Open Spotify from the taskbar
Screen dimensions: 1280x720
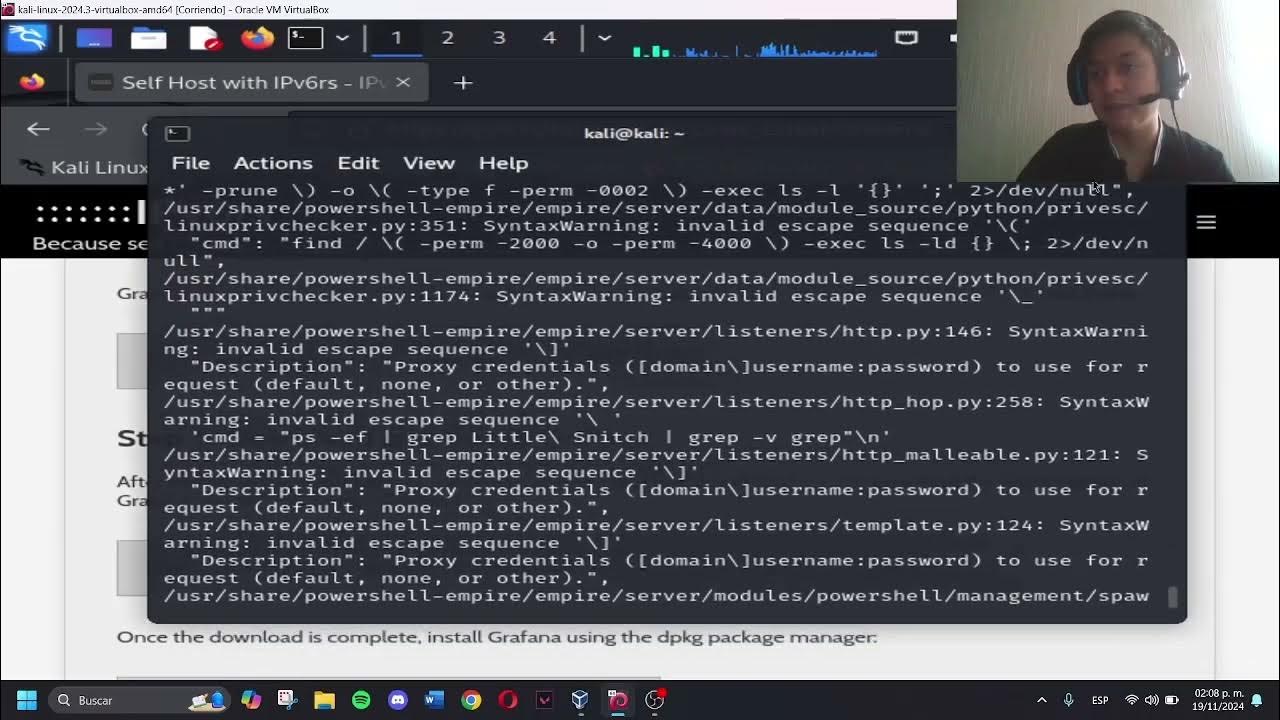click(361, 700)
